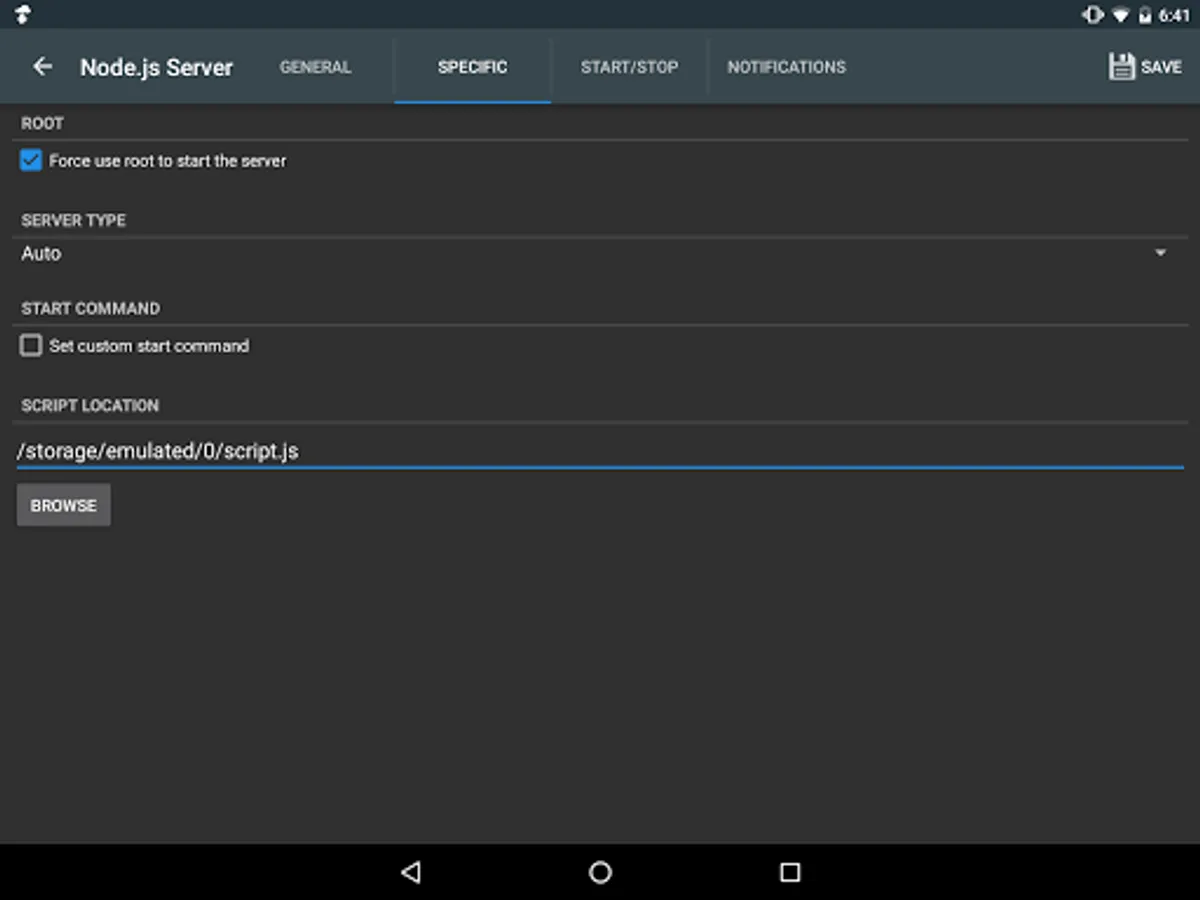This screenshot has width=1200, height=900.
Task: Click the SAVE text label
Action: coord(1161,67)
